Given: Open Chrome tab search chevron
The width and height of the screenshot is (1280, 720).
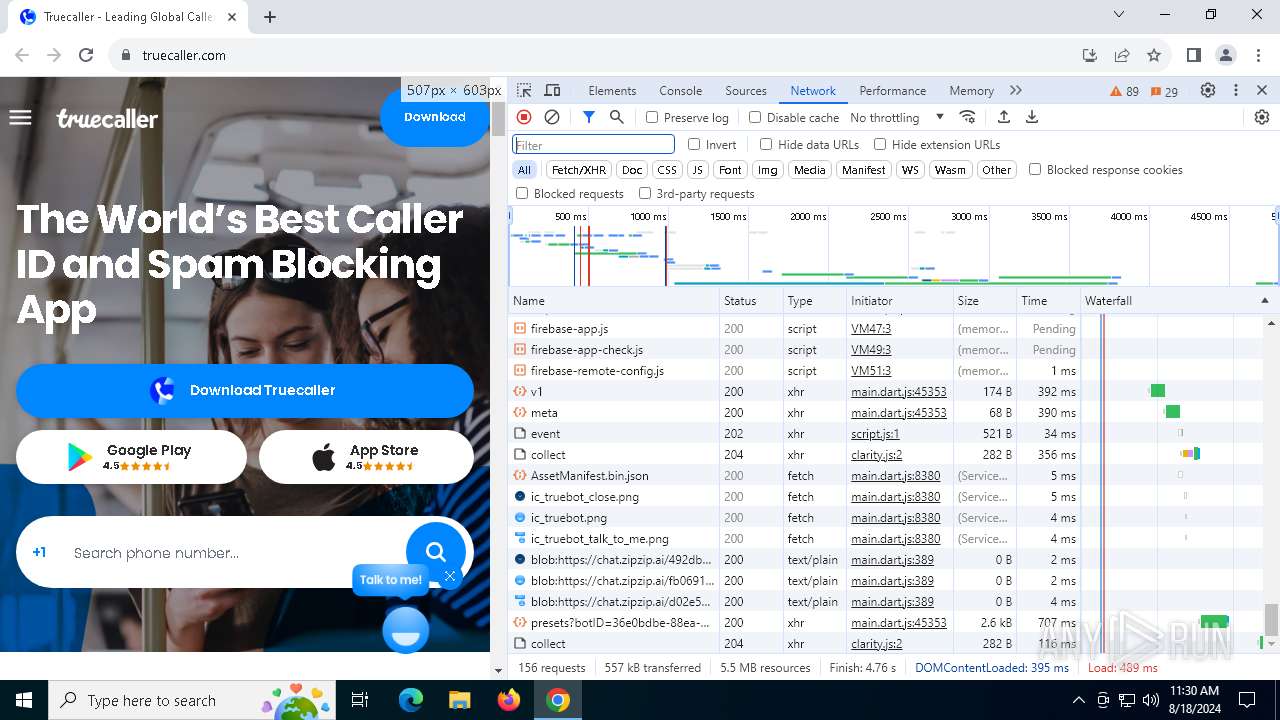Looking at the screenshot, I should [x=1120, y=15].
